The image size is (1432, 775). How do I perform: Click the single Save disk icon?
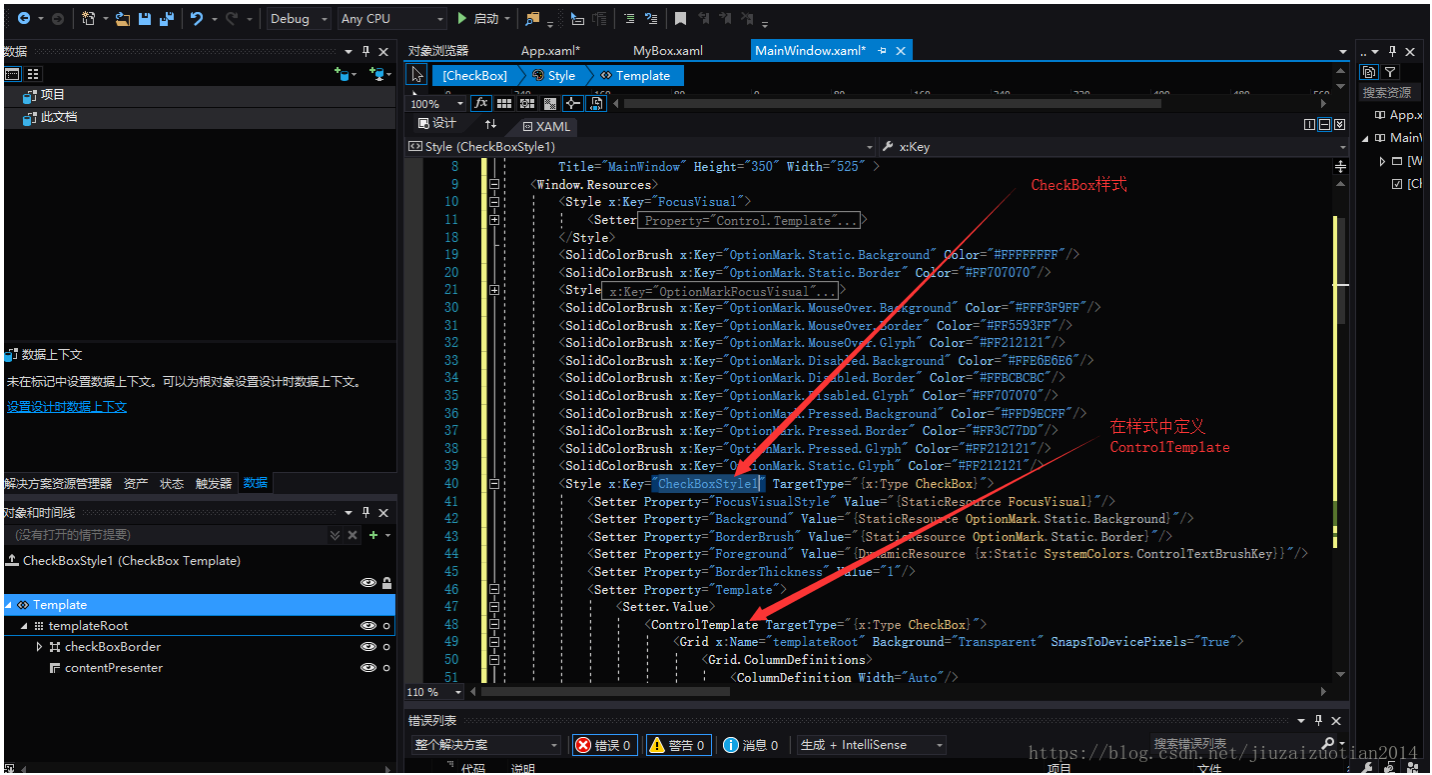pos(145,19)
